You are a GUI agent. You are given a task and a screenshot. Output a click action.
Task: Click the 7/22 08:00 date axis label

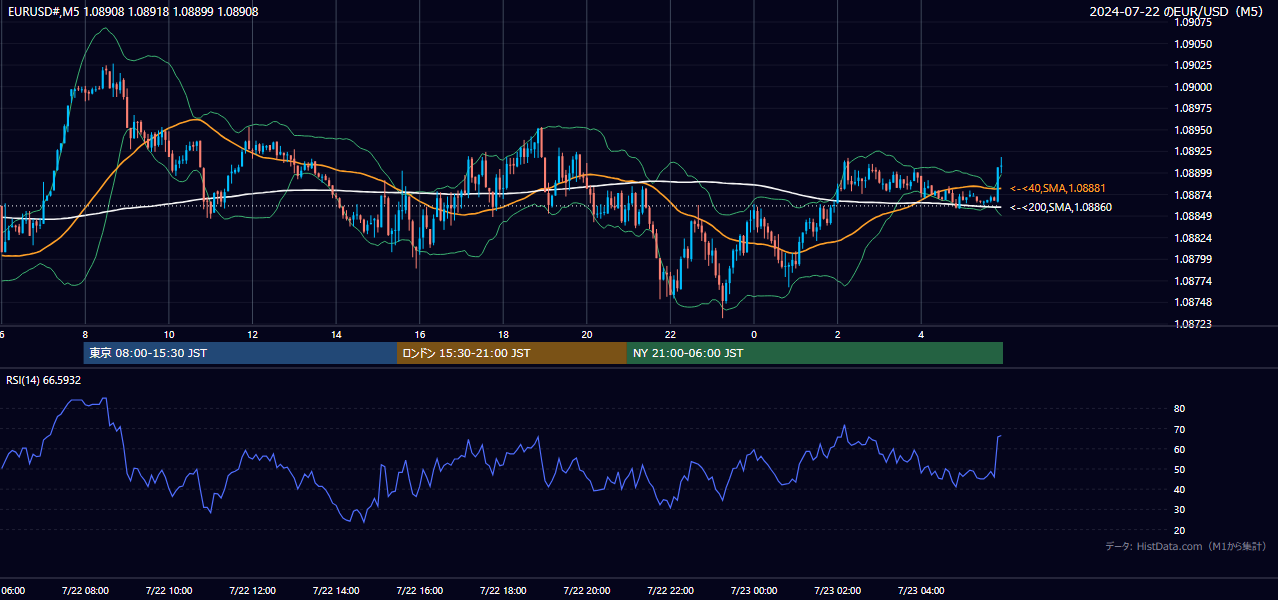point(85,590)
